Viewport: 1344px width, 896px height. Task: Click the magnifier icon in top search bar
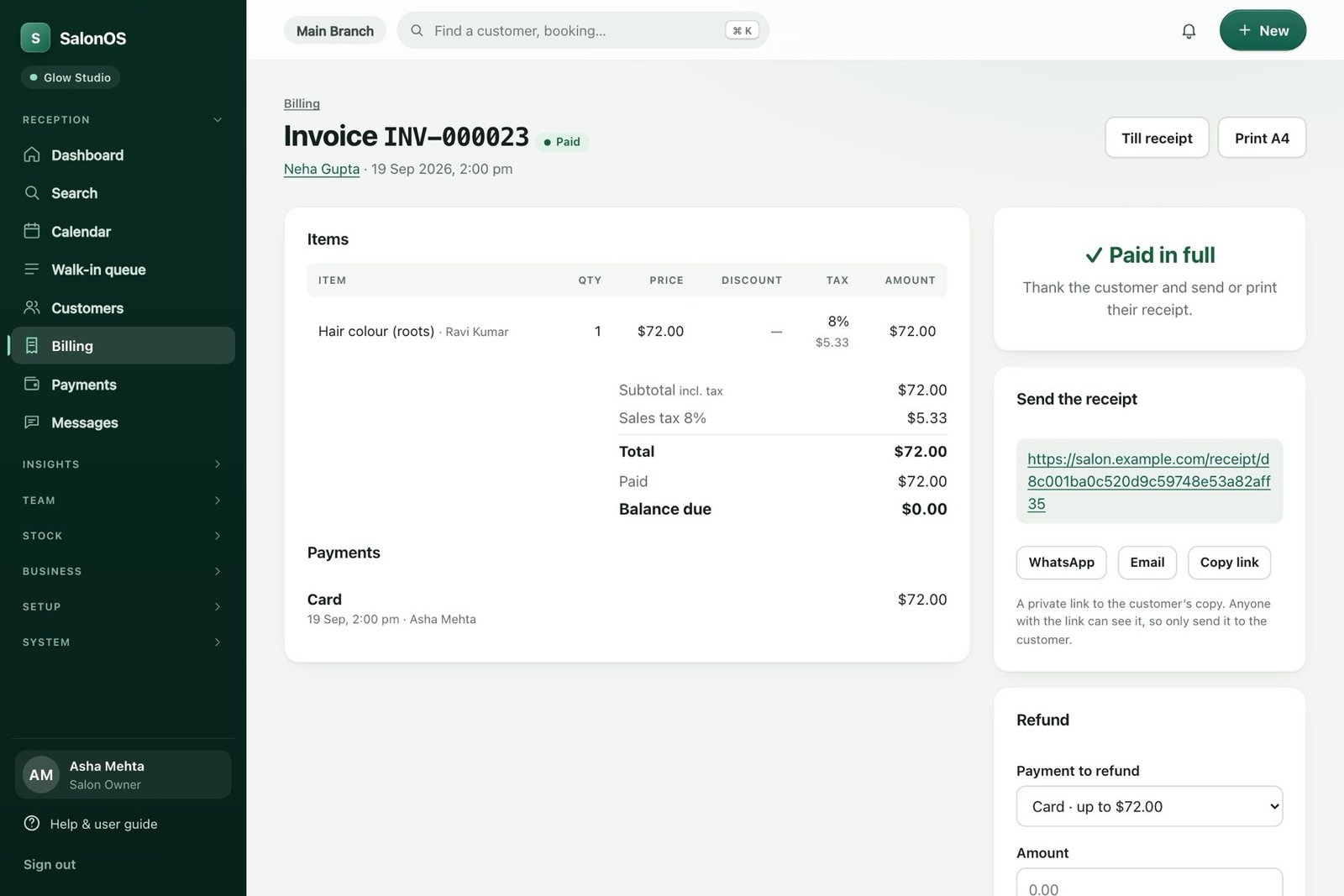point(417,31)
